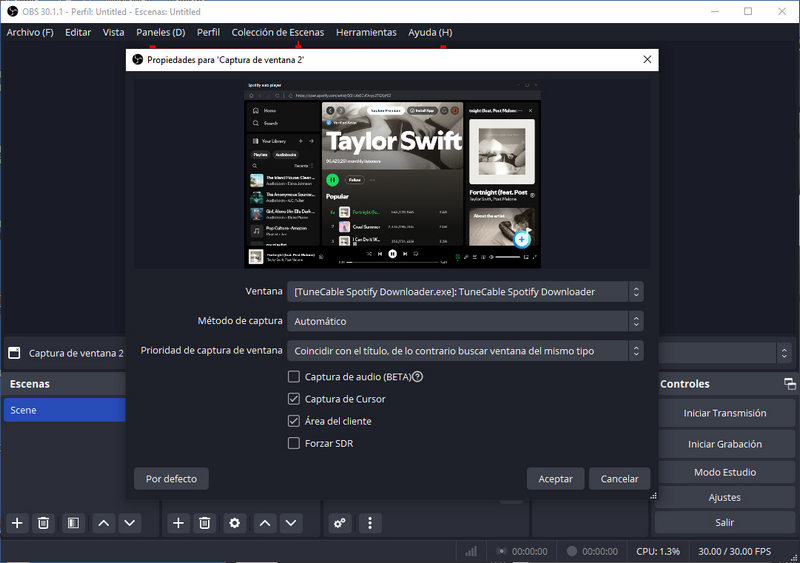800x563 pixels.
Task: Open scene filters icon in Escenas panel
Action: tap(73, 523)
